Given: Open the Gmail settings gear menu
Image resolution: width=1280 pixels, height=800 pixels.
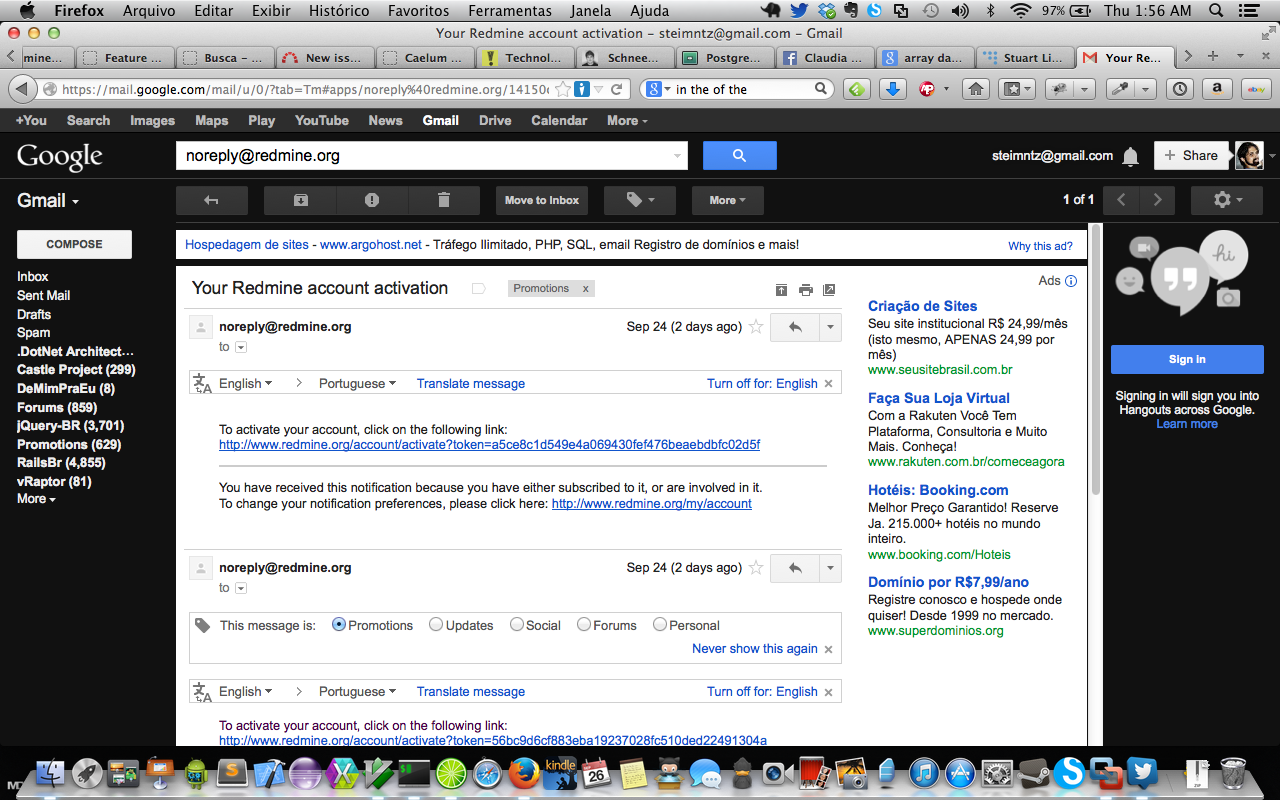Looking at the screenshot, I should [x=1227, y=200].
